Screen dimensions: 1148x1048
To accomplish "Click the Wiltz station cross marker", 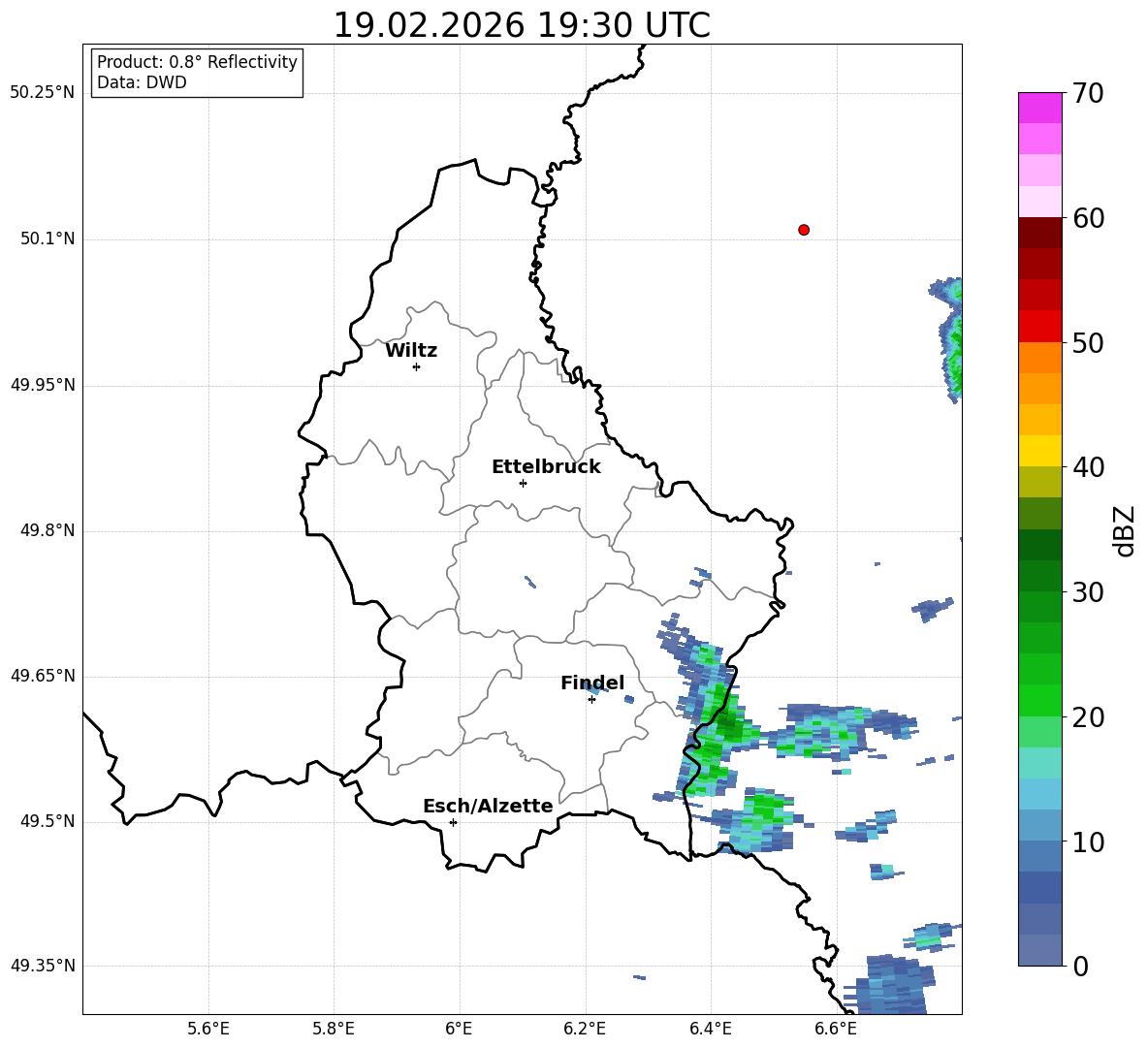I will click(x=417, y=366).
